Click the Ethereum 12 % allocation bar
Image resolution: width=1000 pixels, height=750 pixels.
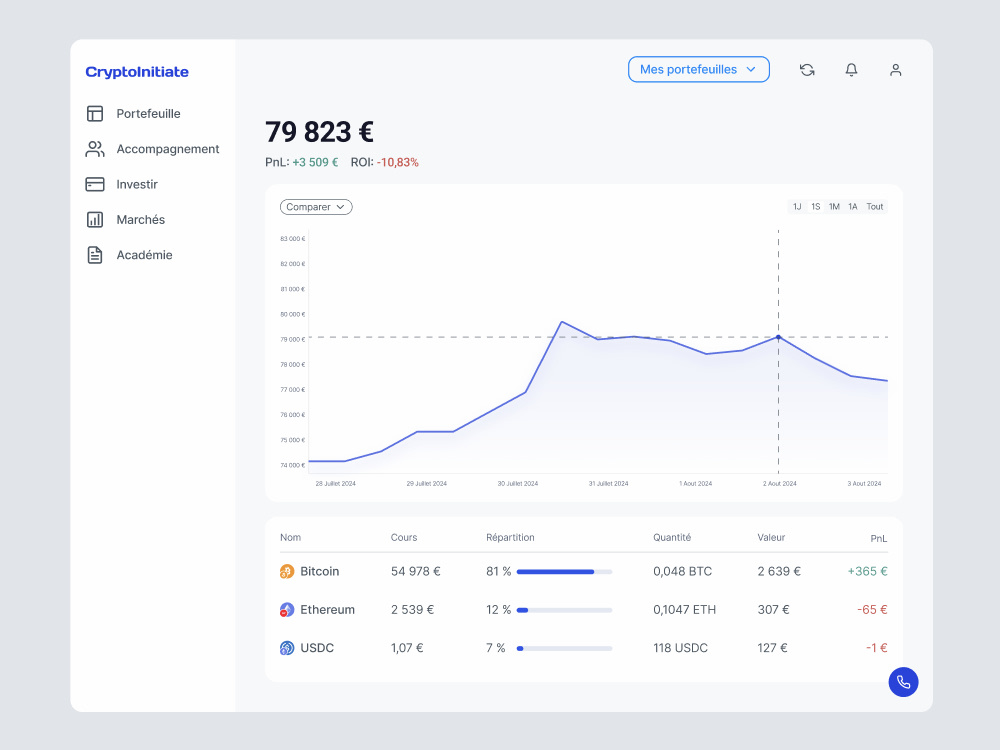564,610
